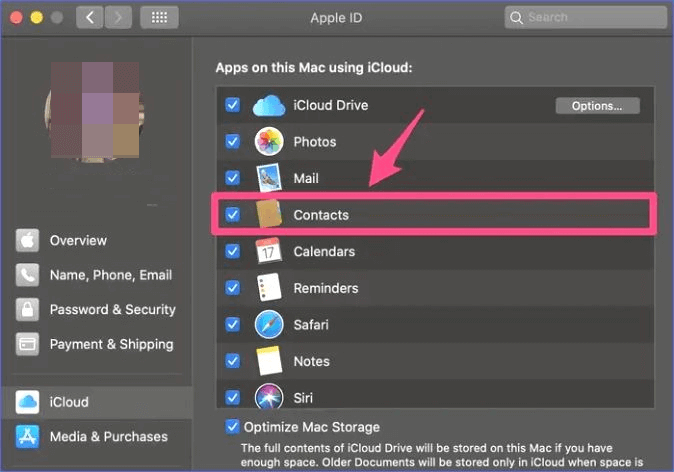Toggle the Safari checkbox
The image size is (674, 472).
233,324
